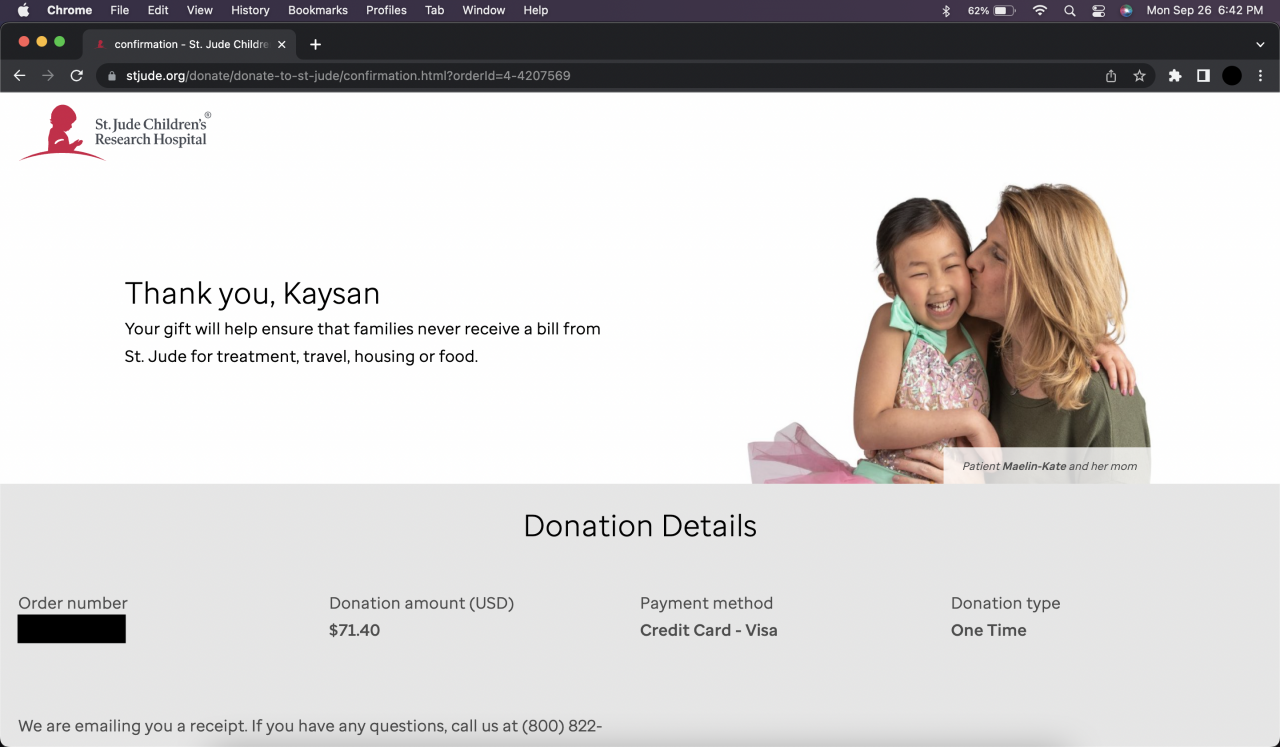View site information via the lock icon
The width and height of the screenshot is (1280, 747).
click(113, 76)
